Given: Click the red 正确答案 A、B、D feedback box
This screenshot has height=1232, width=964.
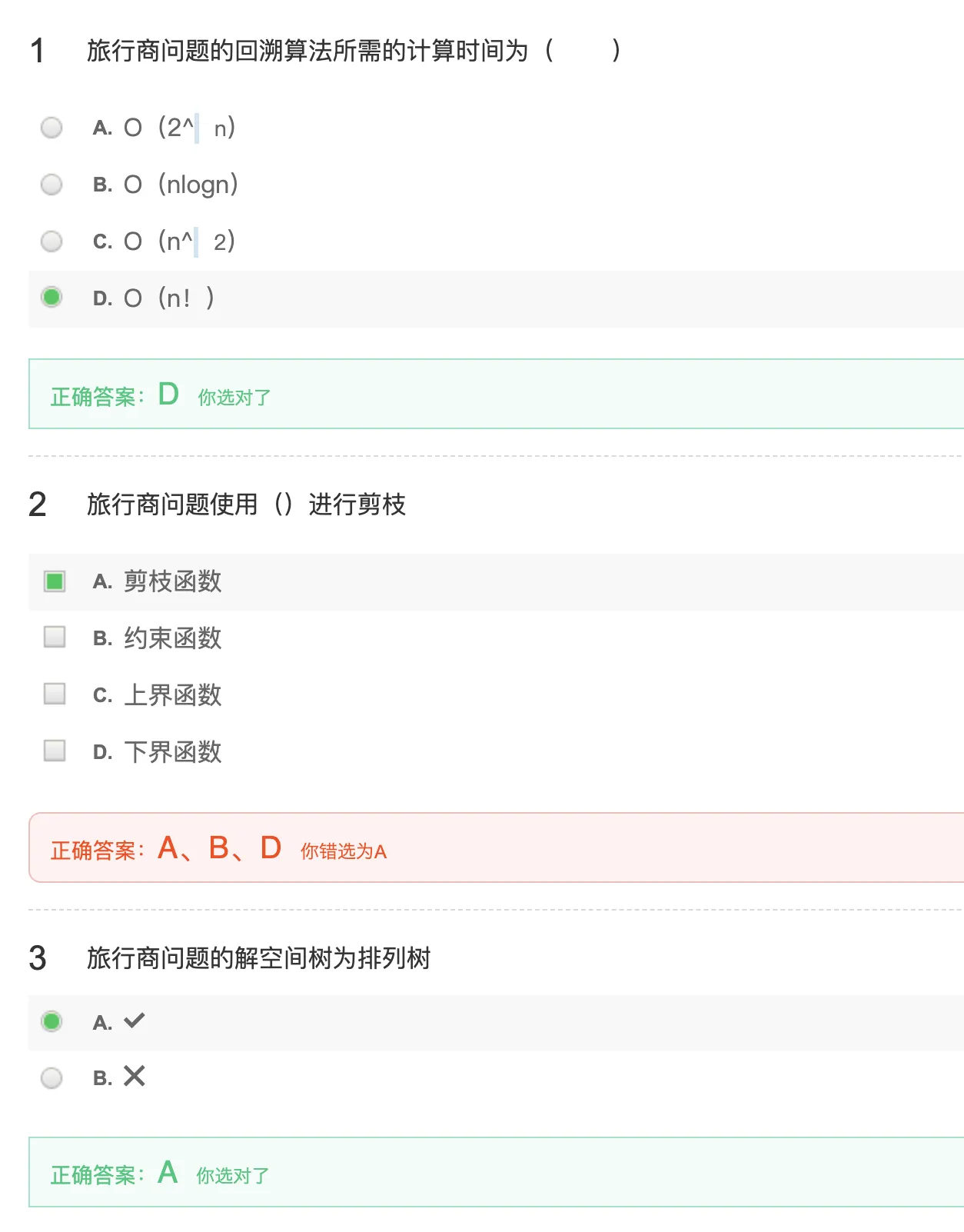Looking at the screenshot, I should 496,847.
